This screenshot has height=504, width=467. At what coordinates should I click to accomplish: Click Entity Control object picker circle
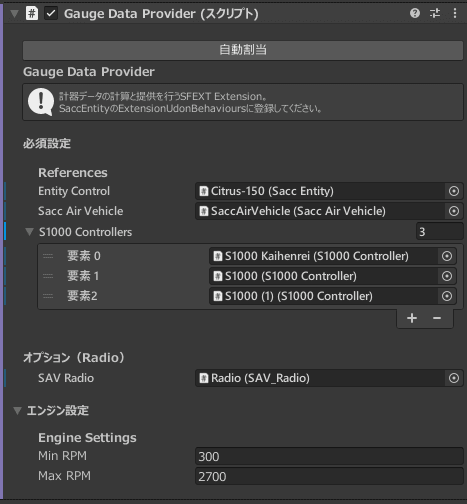click(454, 191)
